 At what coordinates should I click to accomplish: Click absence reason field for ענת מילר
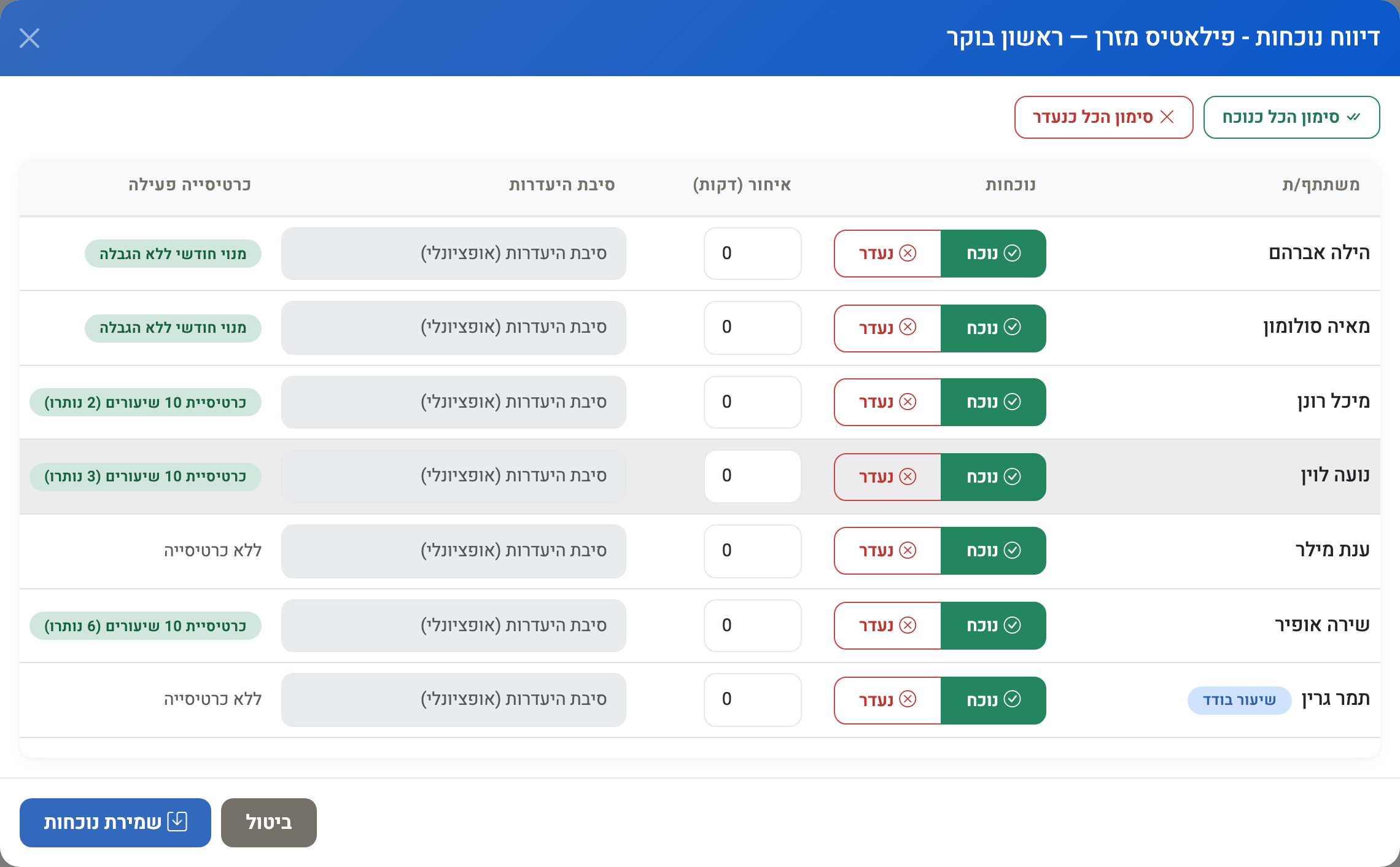point(454,551)
